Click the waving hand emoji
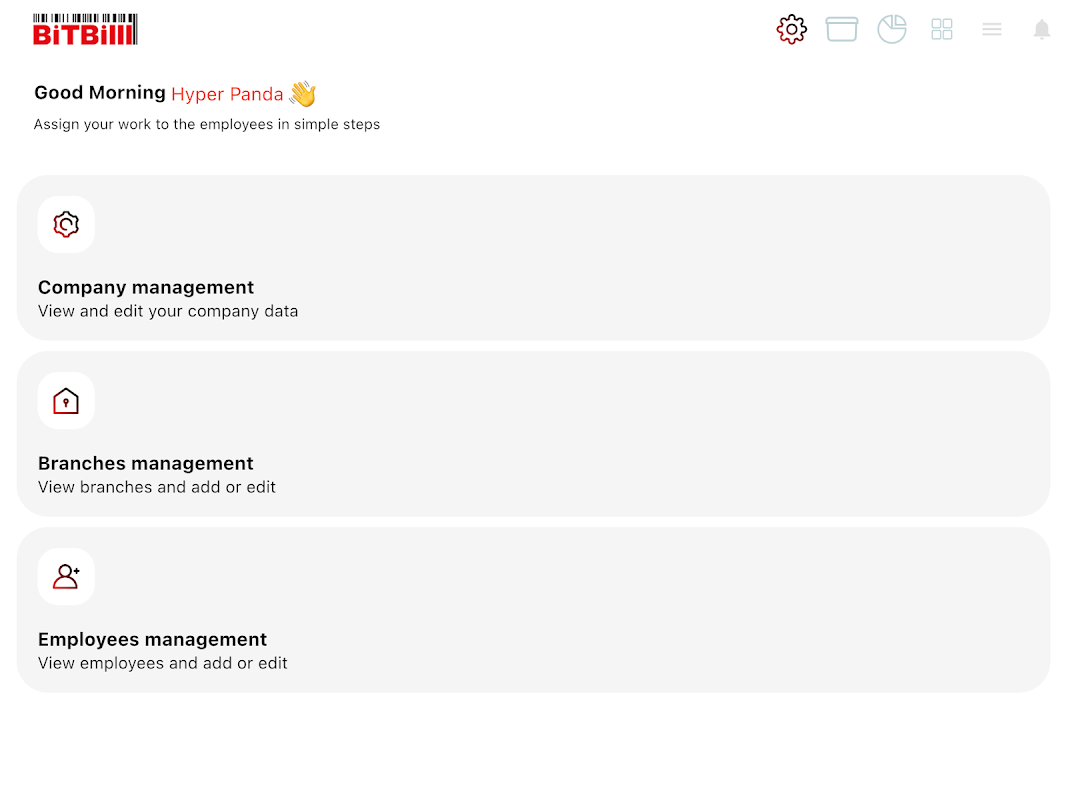Screen dimensions: 1067x800 [303, 94]
